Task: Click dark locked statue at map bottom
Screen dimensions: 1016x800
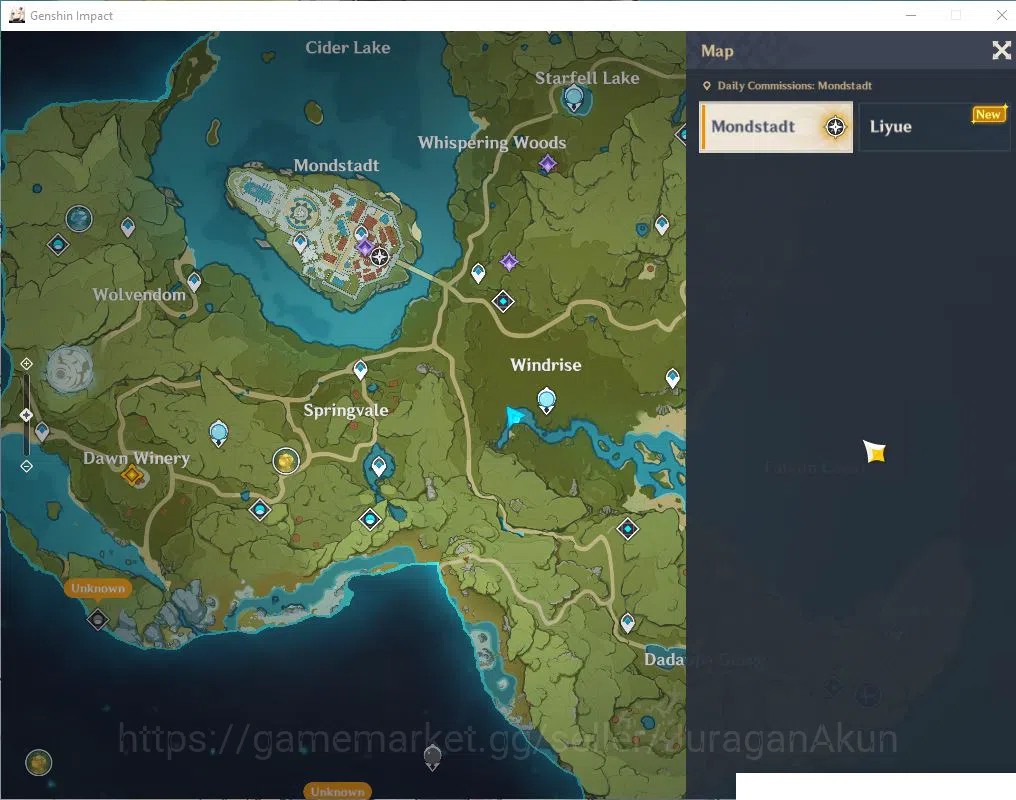Action: [432, 757]
